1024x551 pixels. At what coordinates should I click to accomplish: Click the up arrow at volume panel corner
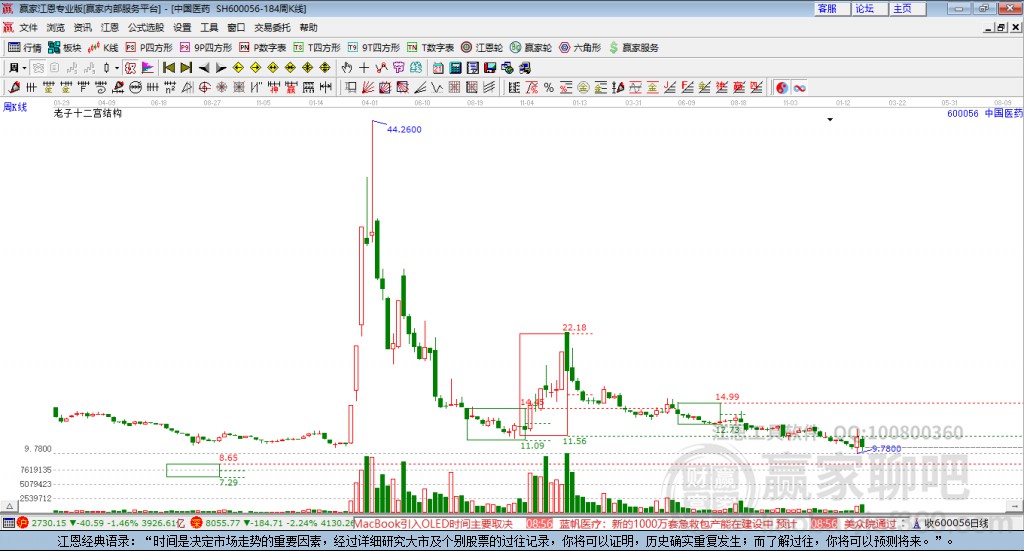(9, 506)
